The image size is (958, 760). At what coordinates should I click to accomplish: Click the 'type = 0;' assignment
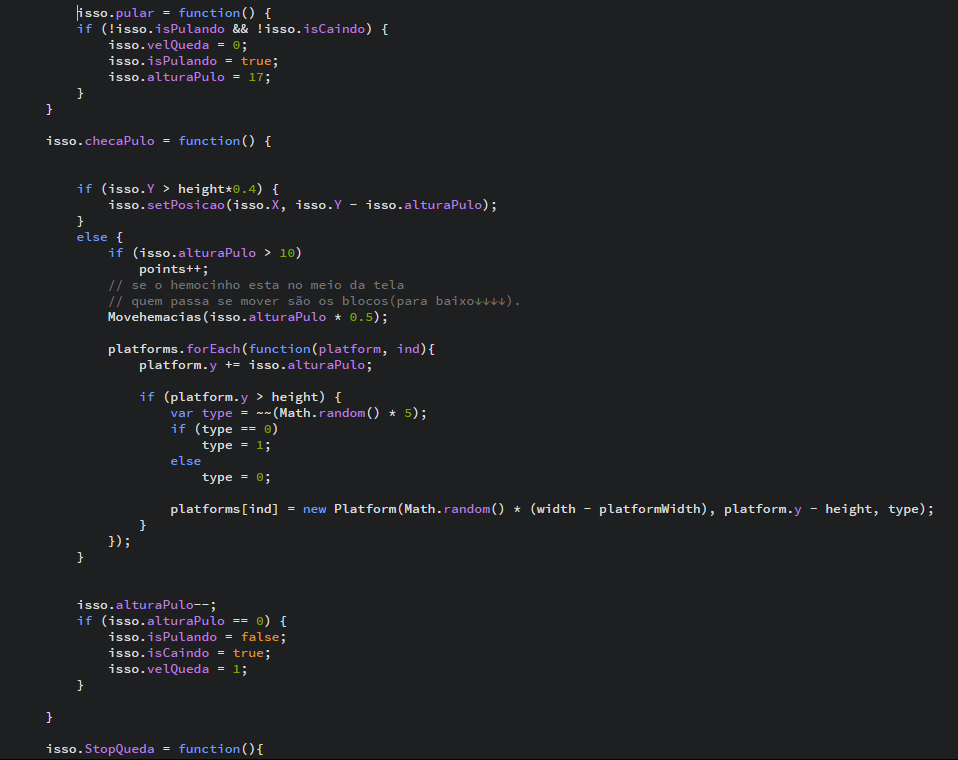[x=236, y=477]
